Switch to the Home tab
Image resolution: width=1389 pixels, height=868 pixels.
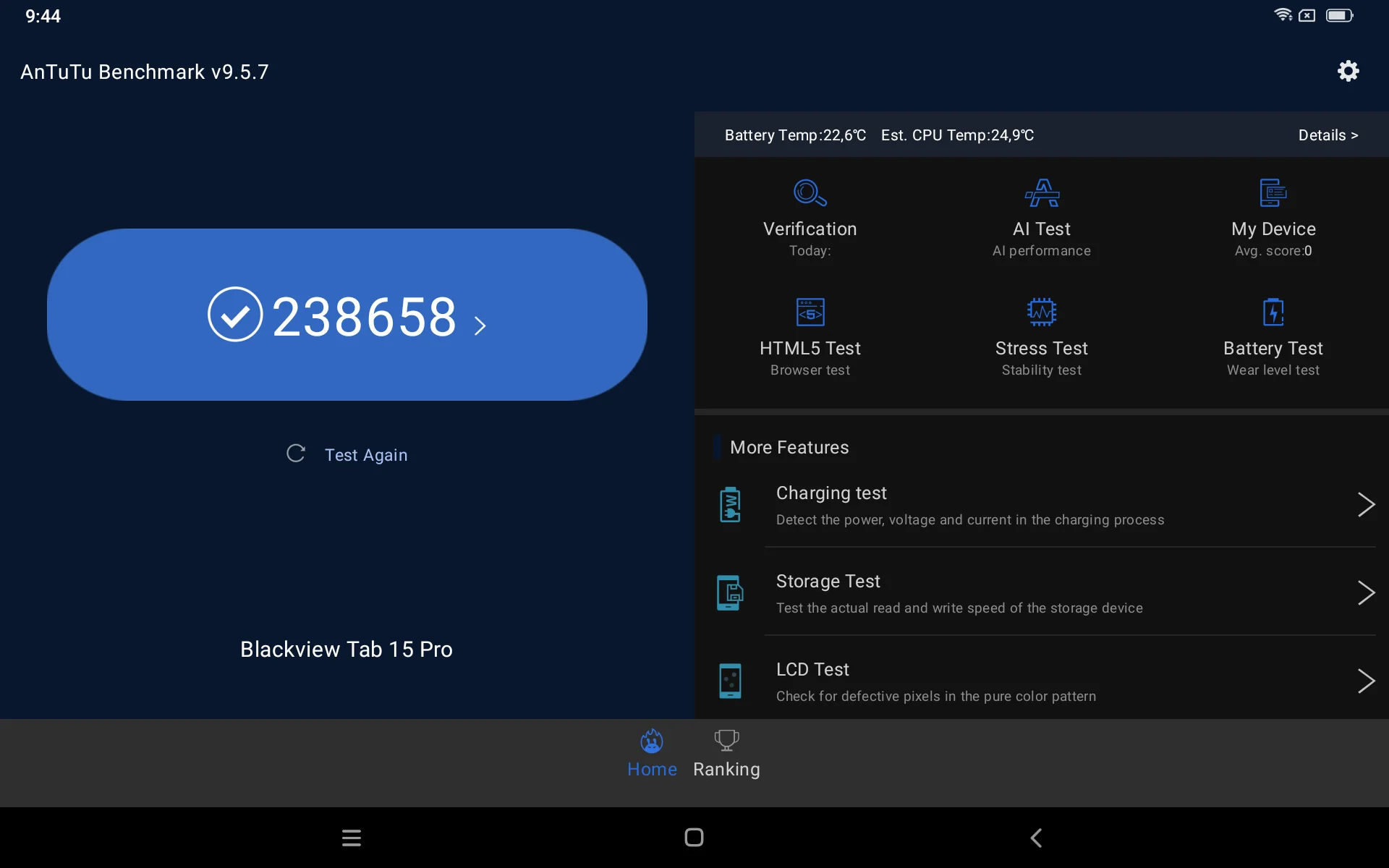pyautogui.click(x=652, y=754)
